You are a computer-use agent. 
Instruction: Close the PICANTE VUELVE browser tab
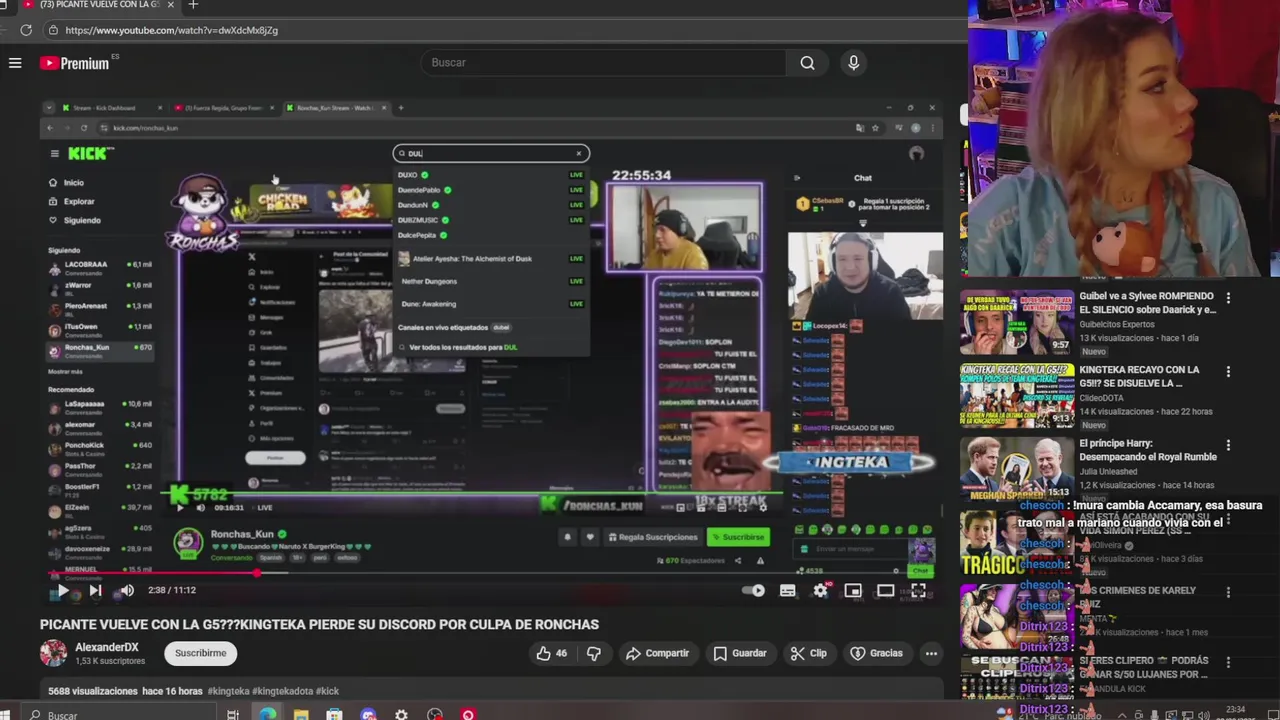coord(170,5)
